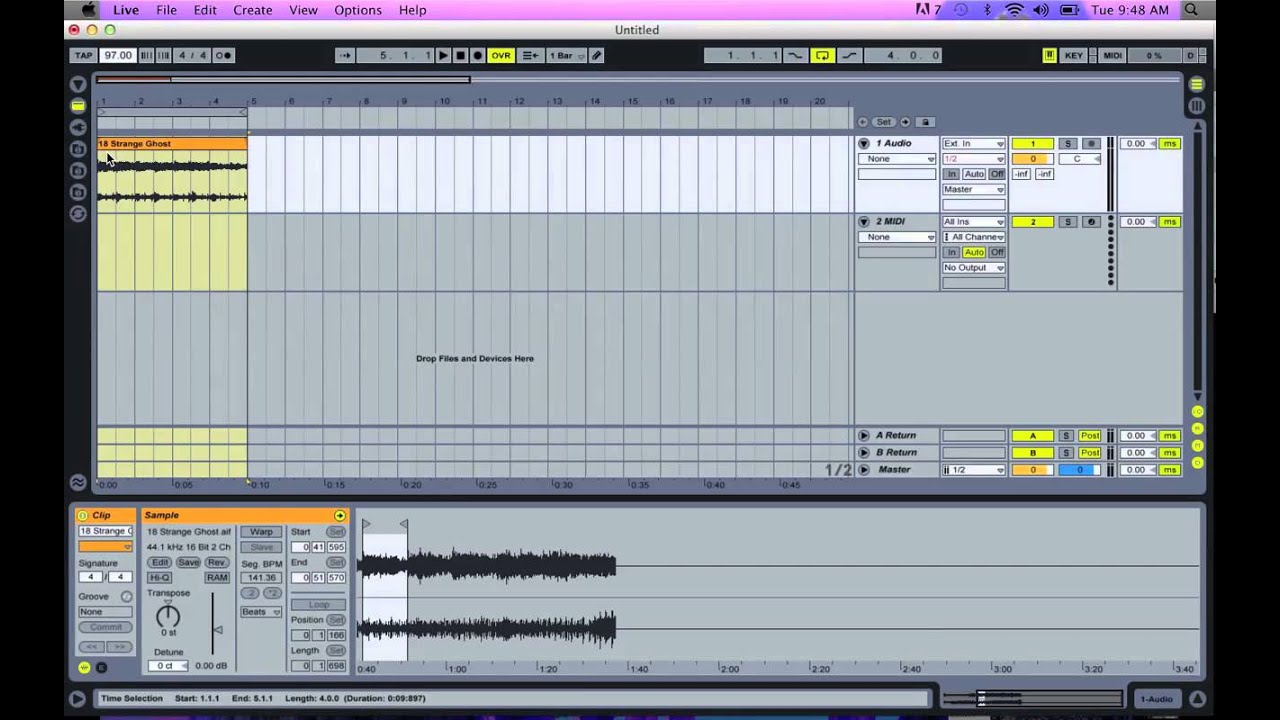The height and width of the screenshot is (720, 1280).
Task: Open the Ext. In input dropdown
Action: (973, 143)
